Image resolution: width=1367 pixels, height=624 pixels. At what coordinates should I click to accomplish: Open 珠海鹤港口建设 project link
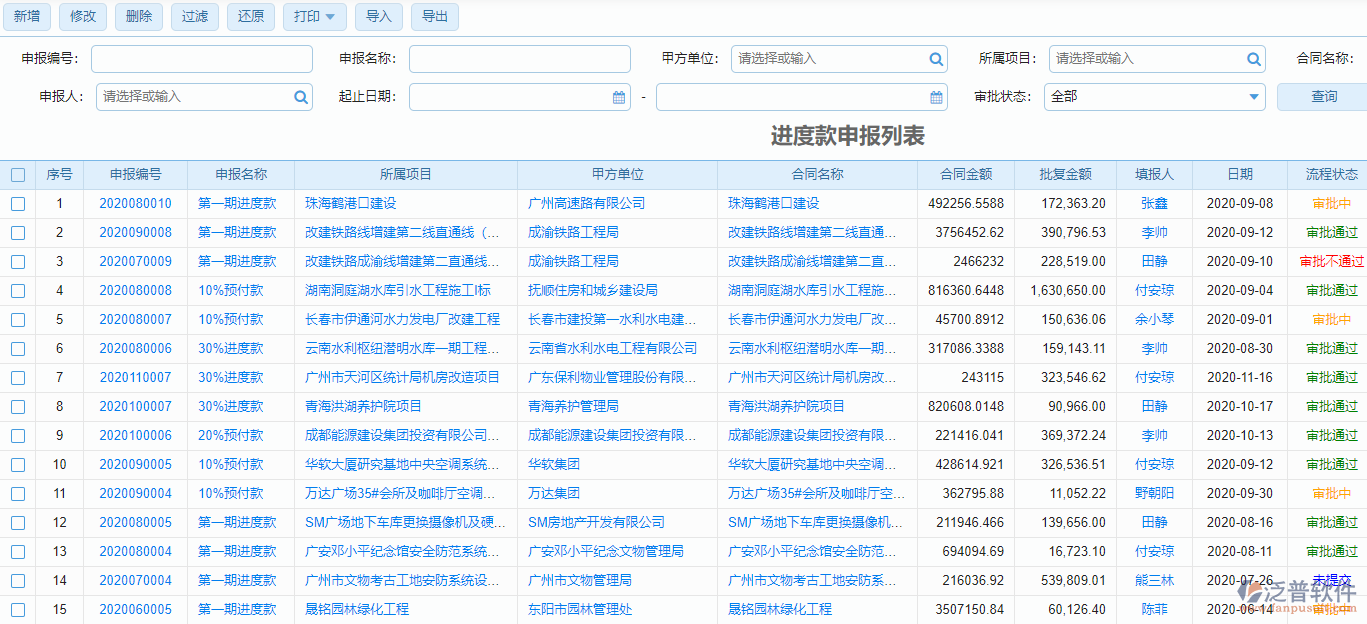[x=351, y=204]
